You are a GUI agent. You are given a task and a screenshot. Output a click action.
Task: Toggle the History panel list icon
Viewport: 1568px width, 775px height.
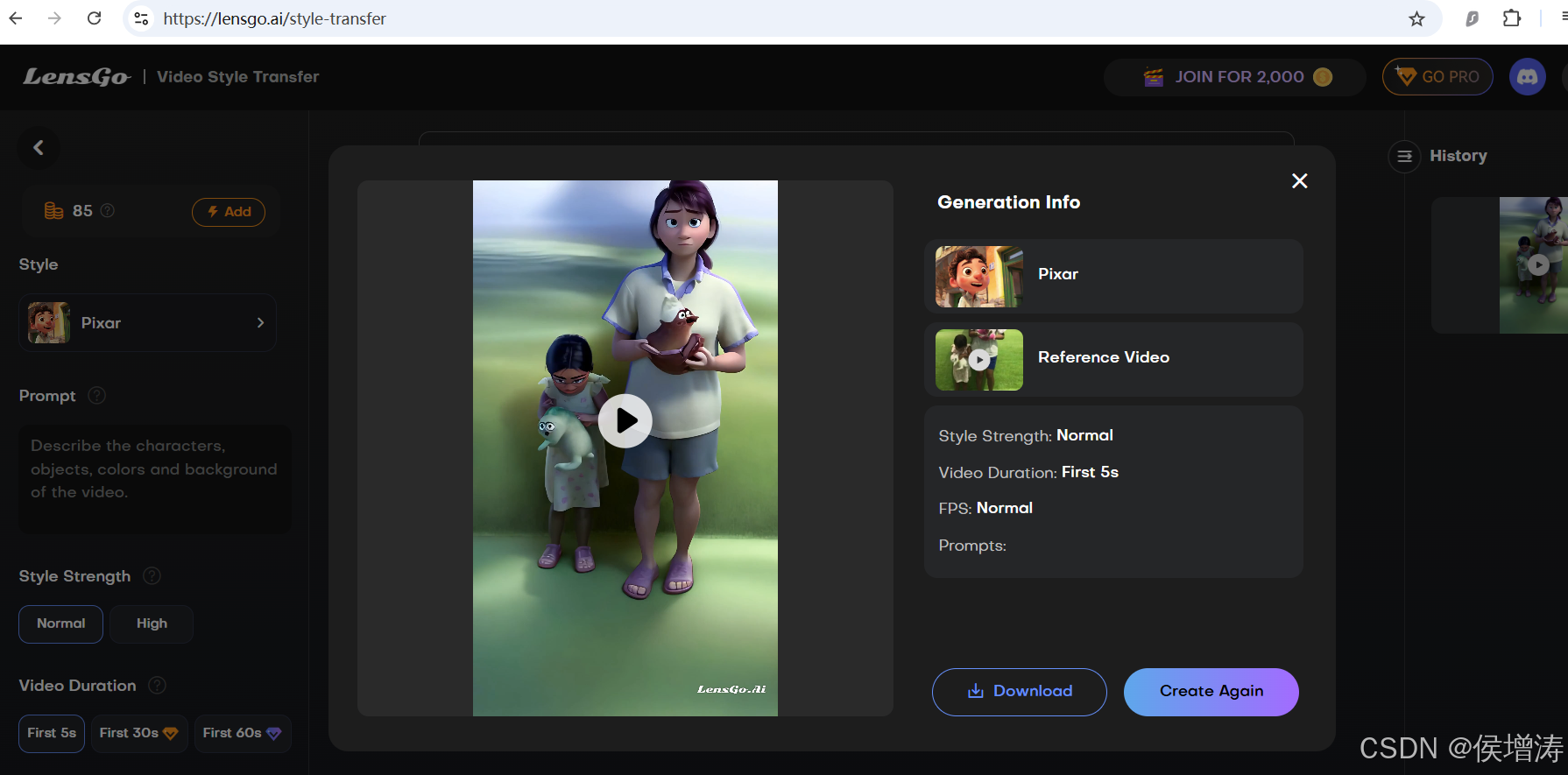tap(1404, 157)
